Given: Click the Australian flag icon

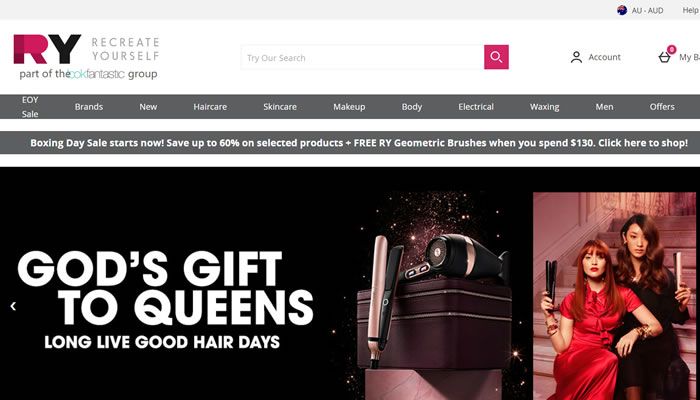Looking at the screenshot, I should (x=622, y=10).
